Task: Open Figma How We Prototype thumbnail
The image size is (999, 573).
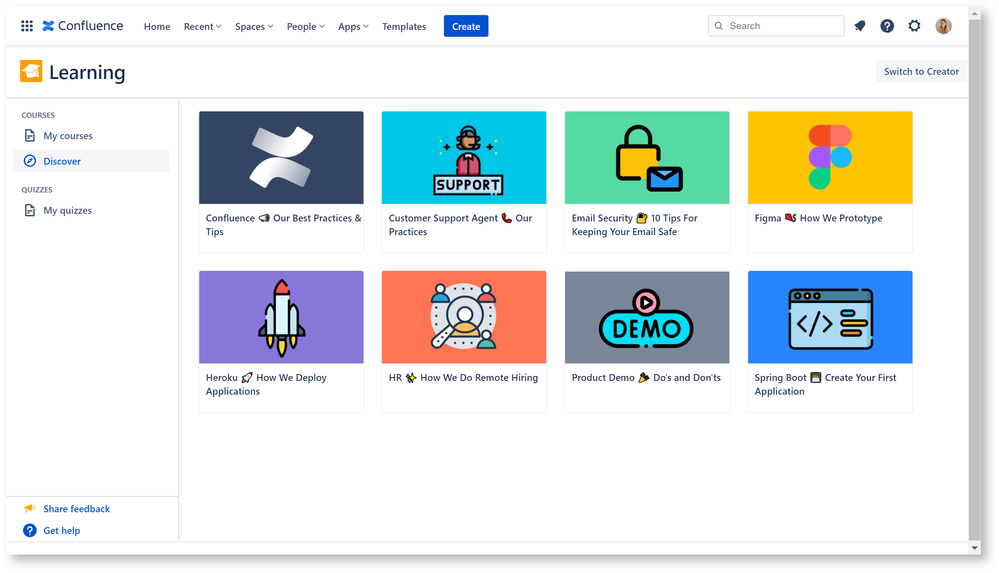Action: (x=830, y=157)
